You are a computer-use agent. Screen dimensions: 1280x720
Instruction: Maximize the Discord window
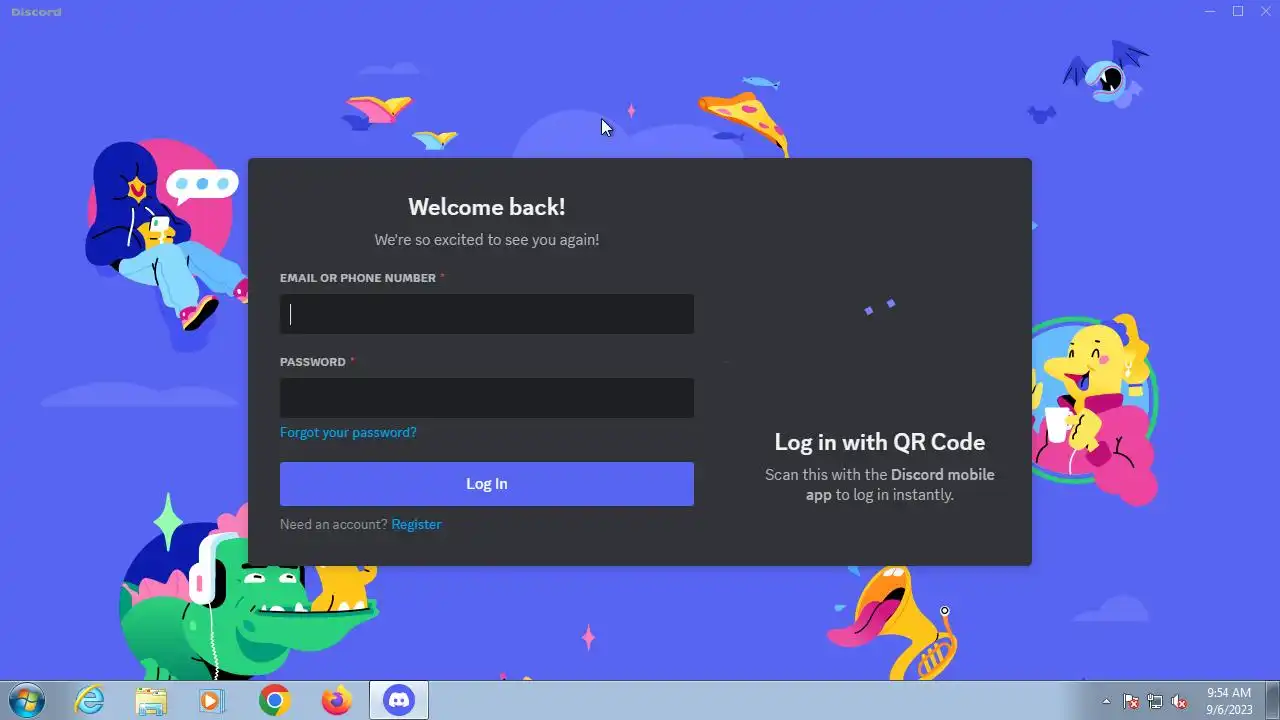pos(1238,11)
